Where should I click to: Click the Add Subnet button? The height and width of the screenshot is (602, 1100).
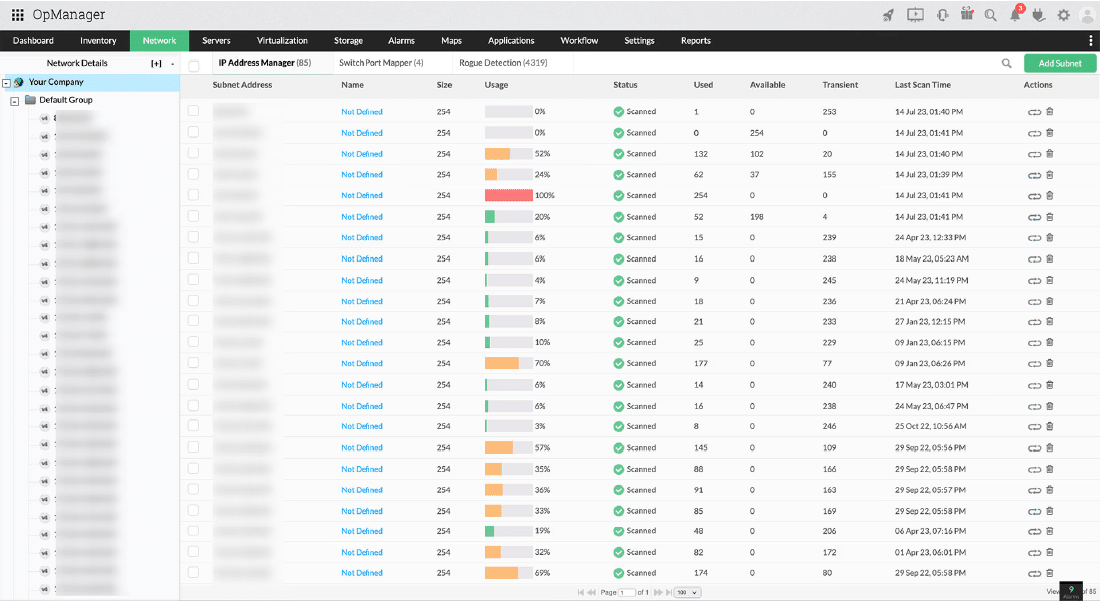pos(1060,63)
